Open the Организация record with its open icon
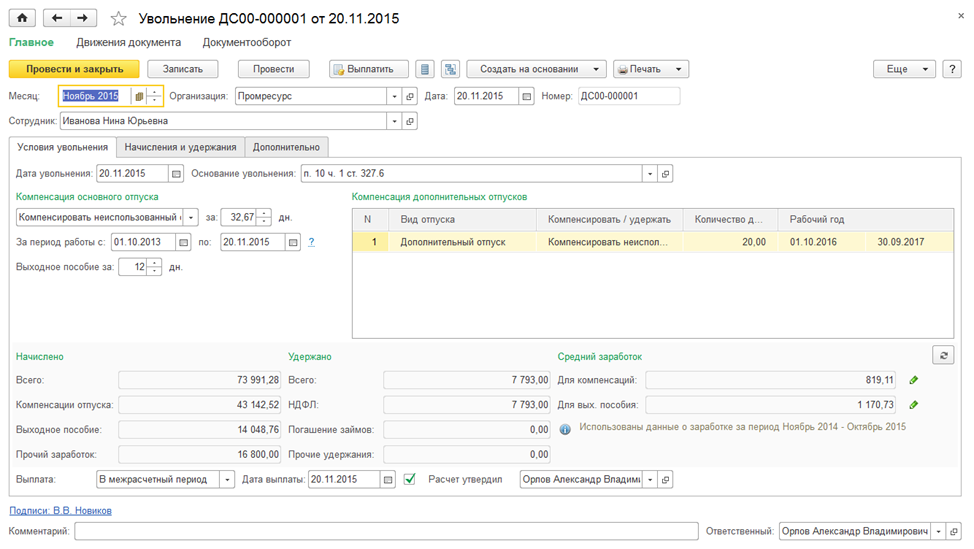The height and width of the screenshot is (549, 974). [409, 96]
